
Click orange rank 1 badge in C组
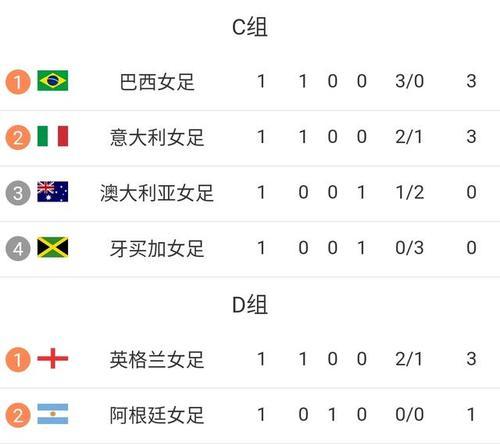coord(18,82)
